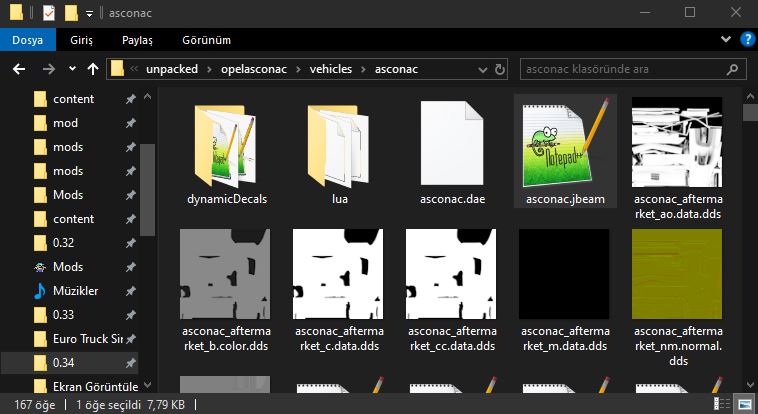Navigate to 'opelasconac' in breadcrumb

click(254, 69)
